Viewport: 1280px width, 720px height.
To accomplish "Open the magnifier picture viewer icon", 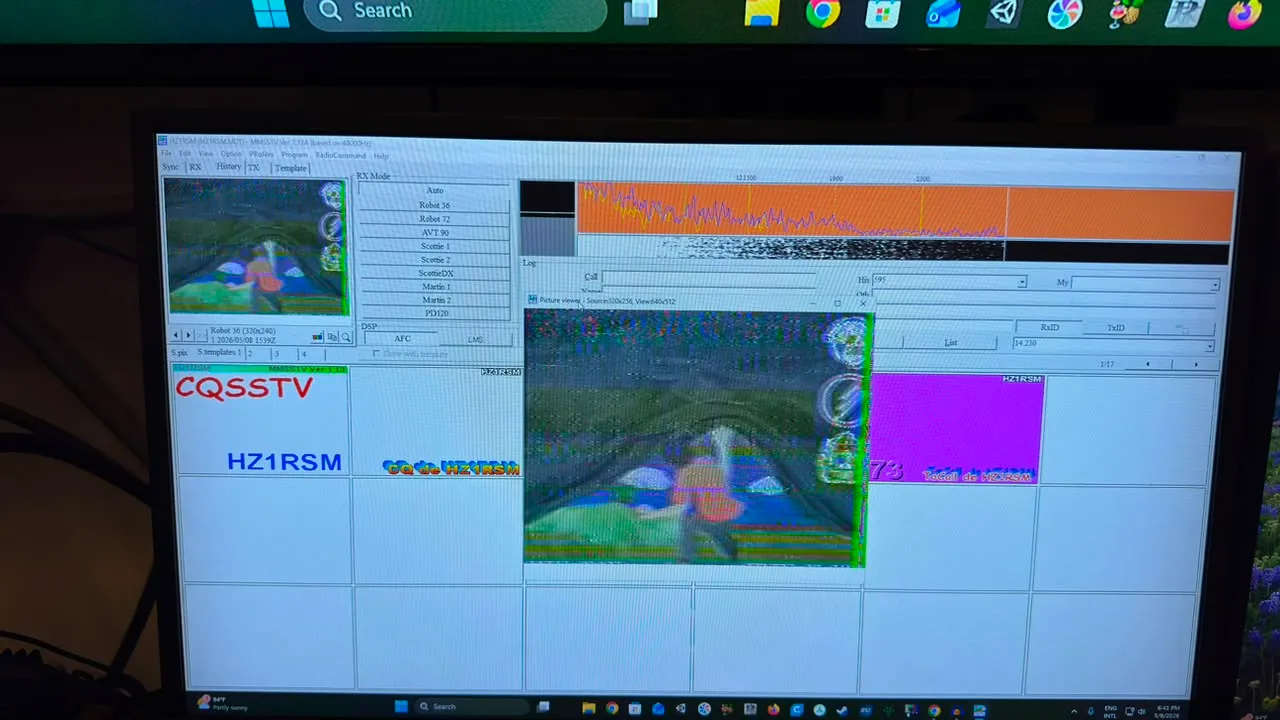I will (x=346, y=337).
